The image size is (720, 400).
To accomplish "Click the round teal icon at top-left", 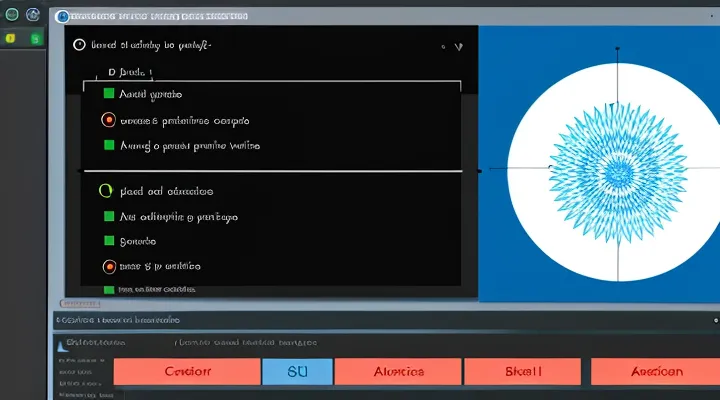I will point(12,15).
